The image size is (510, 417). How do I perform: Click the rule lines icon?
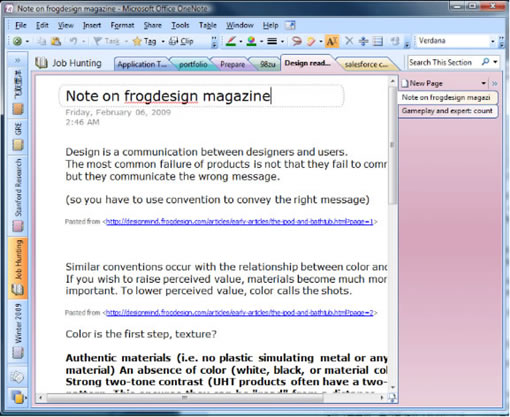[x=378, y=41]
